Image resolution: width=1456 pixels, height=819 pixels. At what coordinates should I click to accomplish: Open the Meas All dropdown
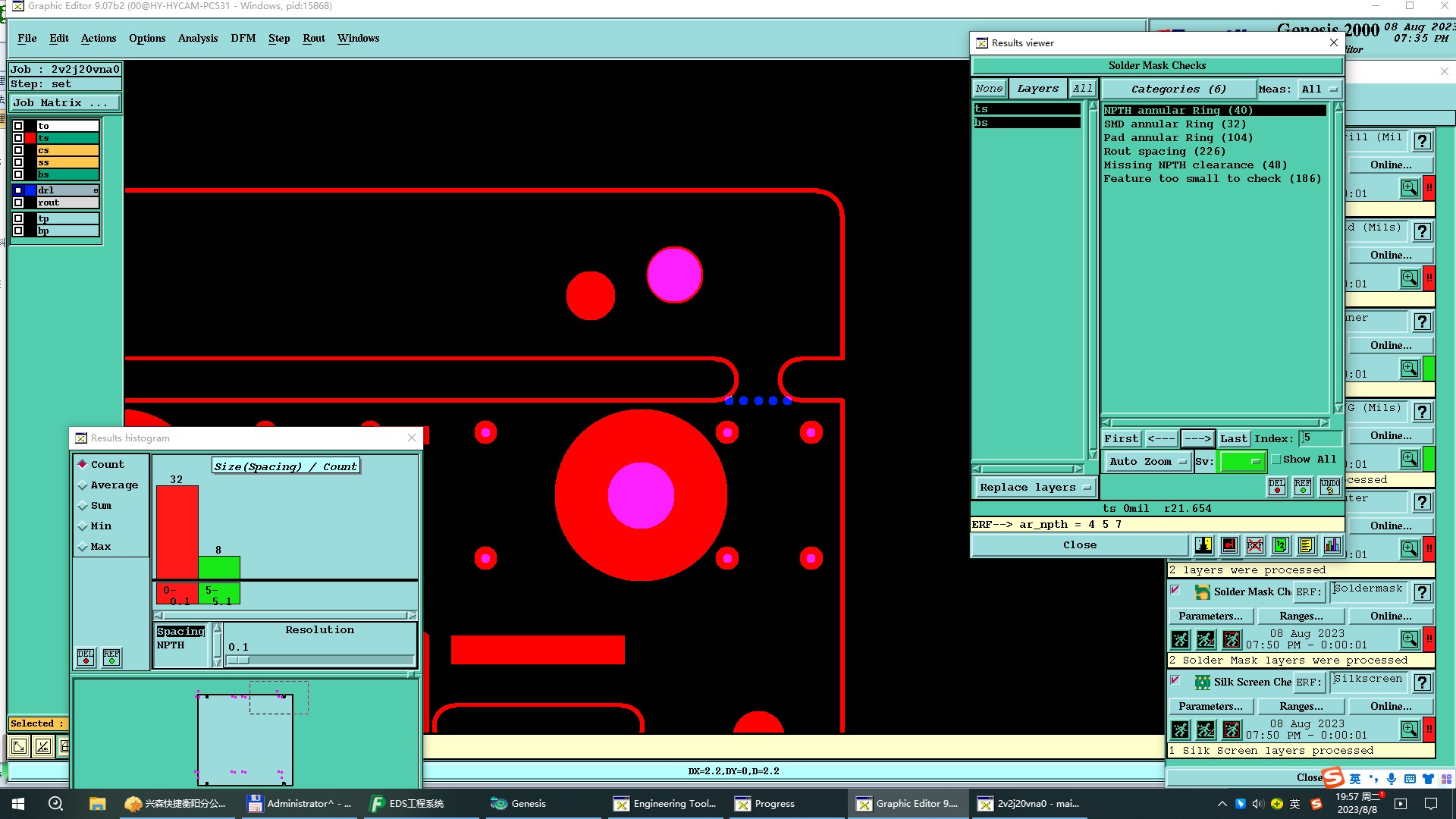(1319, 89)
